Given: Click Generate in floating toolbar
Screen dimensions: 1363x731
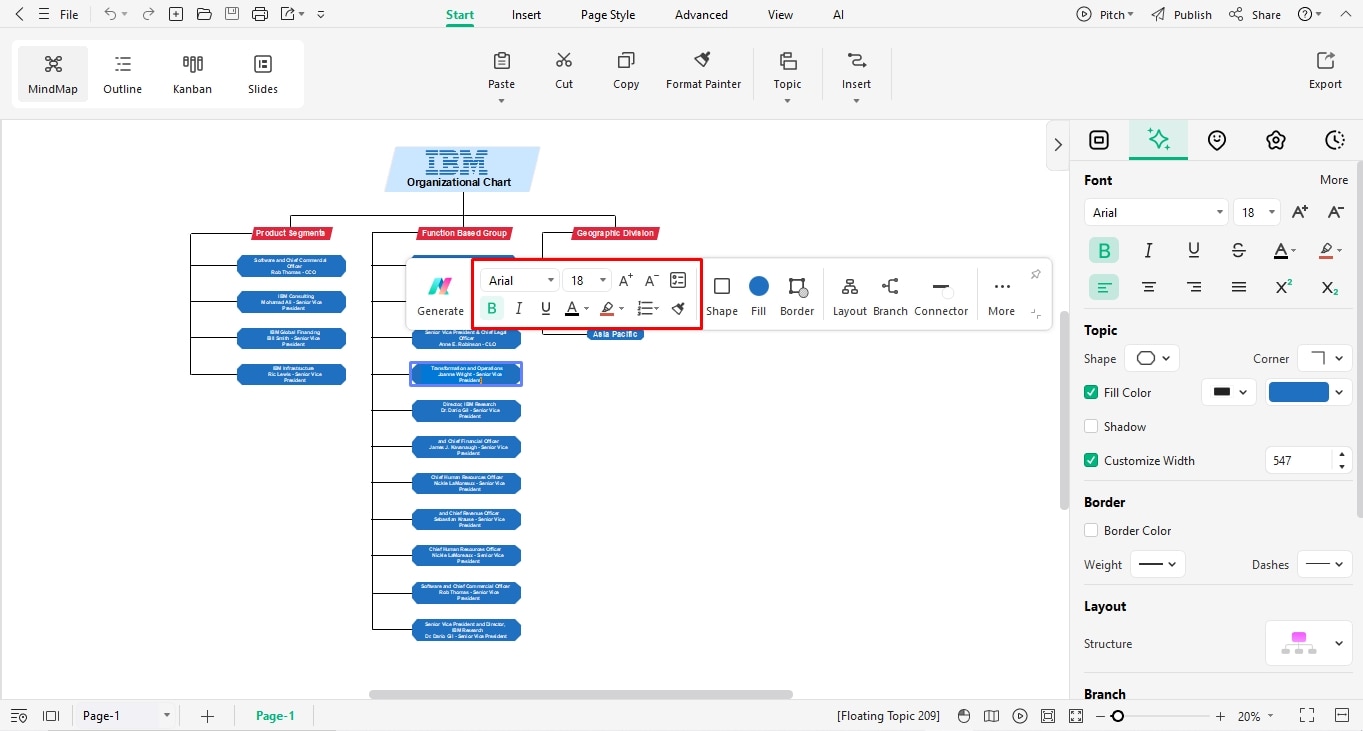Looking at the screenshot, I should pos(440,296).
